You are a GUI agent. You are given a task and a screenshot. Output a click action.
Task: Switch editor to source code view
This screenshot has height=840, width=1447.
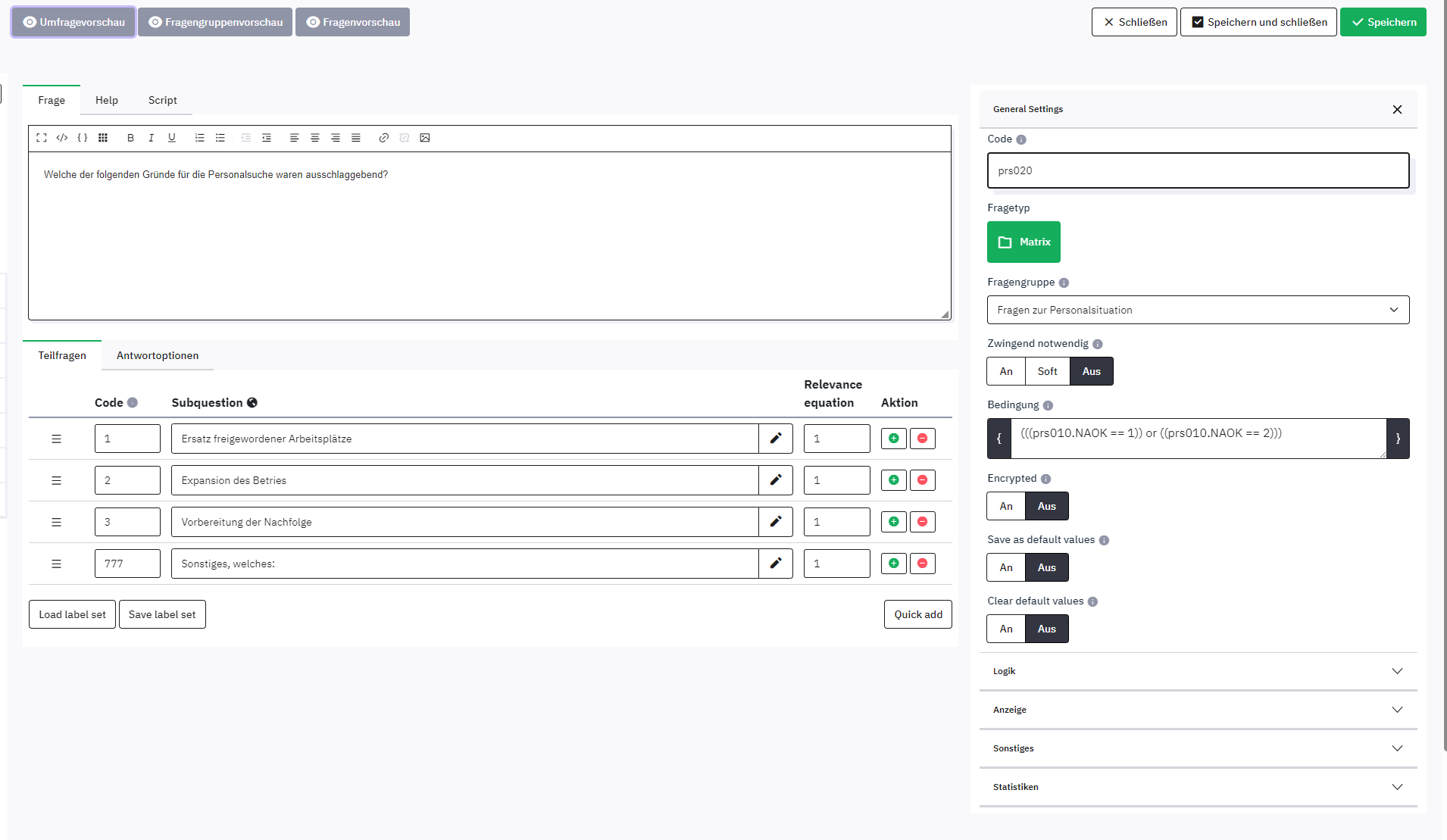[62, 138]
